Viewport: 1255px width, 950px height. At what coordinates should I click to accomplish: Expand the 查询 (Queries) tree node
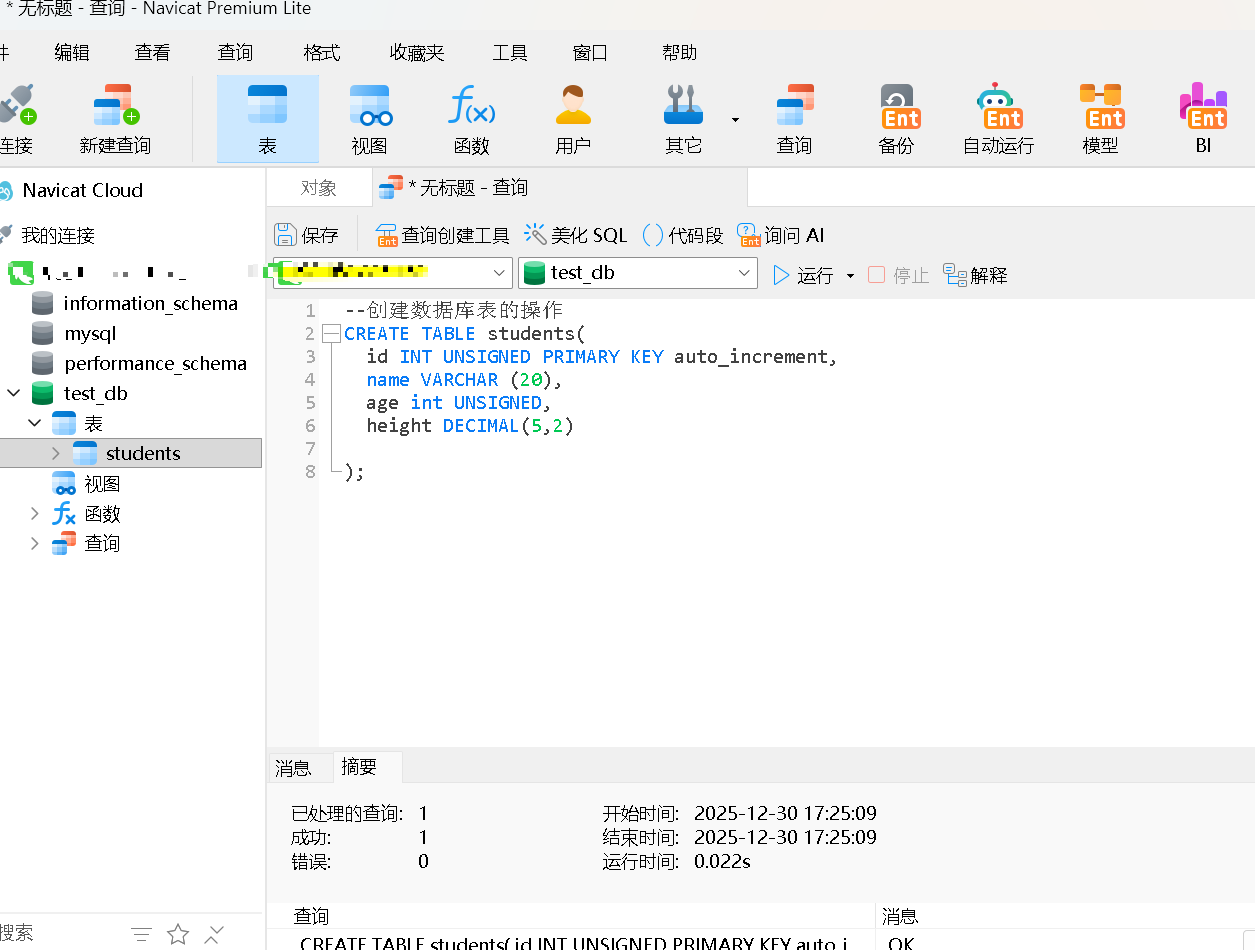[x=35, y=543]
